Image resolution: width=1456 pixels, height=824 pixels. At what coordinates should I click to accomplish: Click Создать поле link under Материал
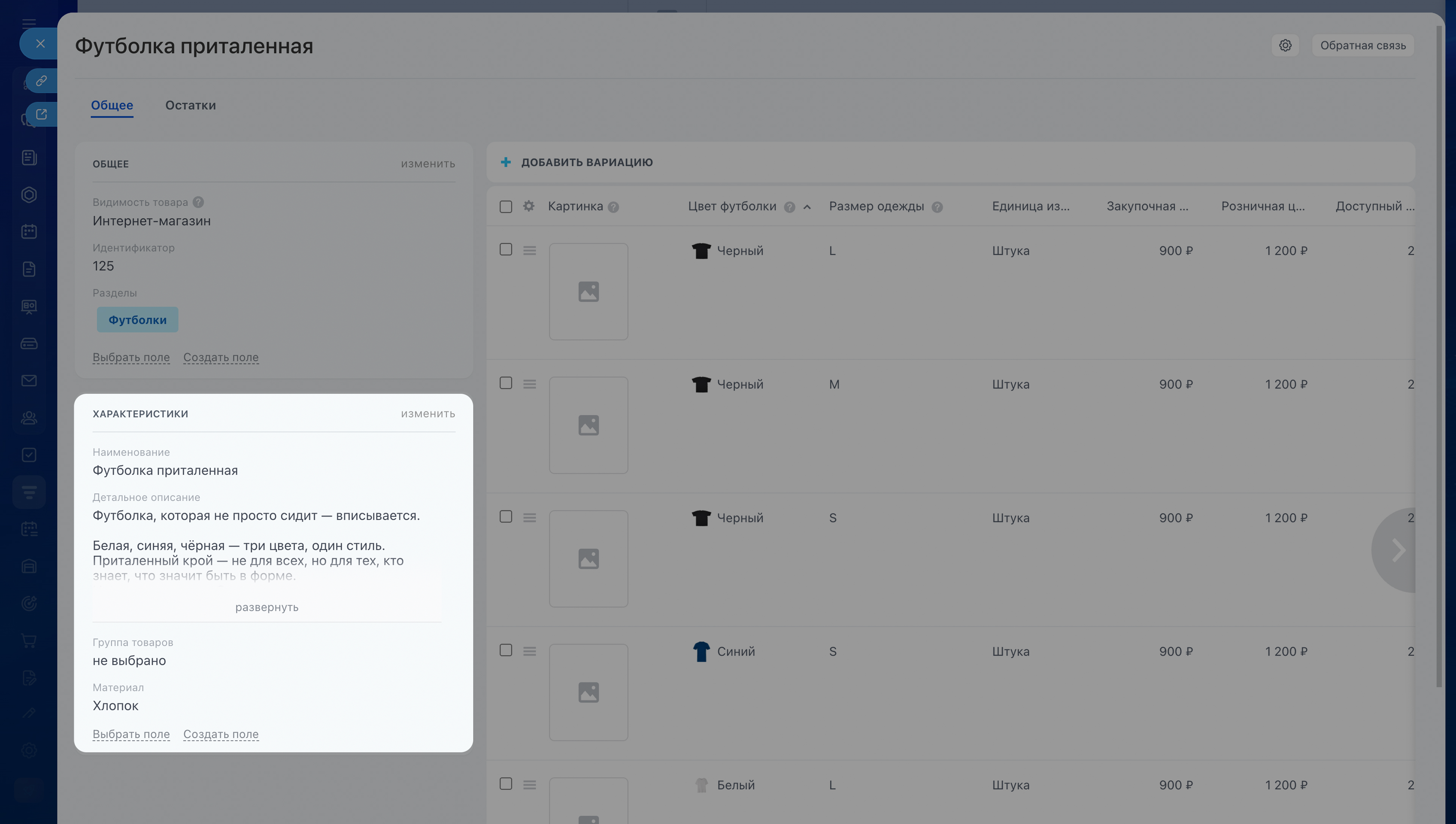point(221,734)
